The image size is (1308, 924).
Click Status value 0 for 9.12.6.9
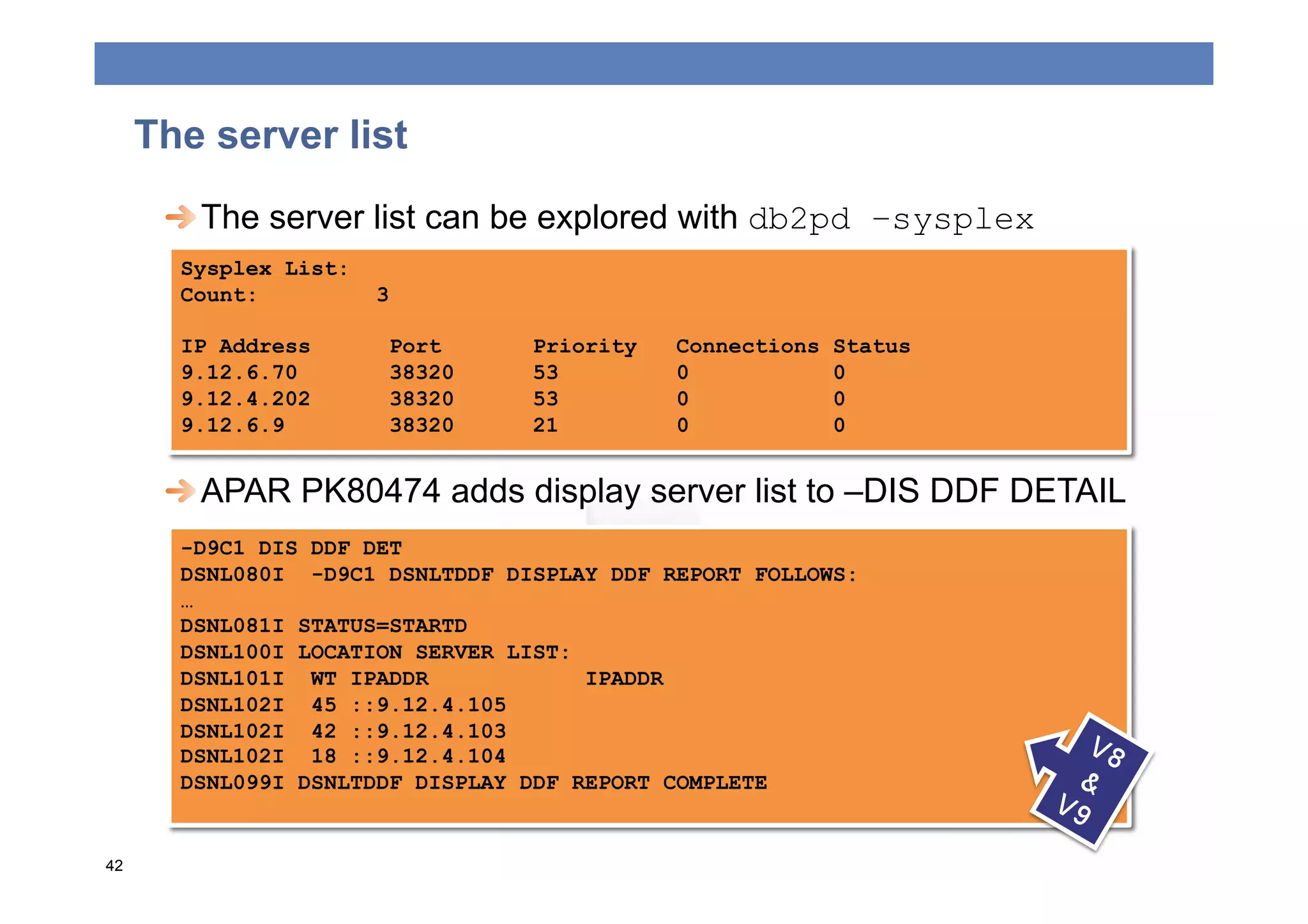point(839,425)
